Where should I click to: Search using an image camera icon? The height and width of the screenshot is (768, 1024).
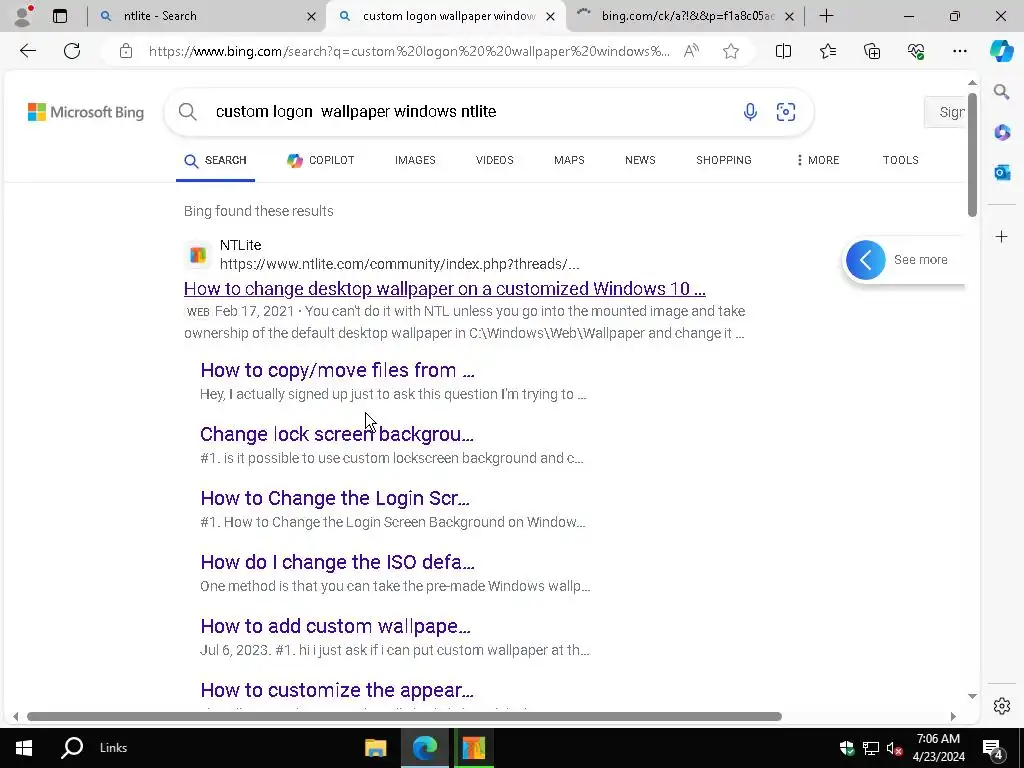(786, 112)
